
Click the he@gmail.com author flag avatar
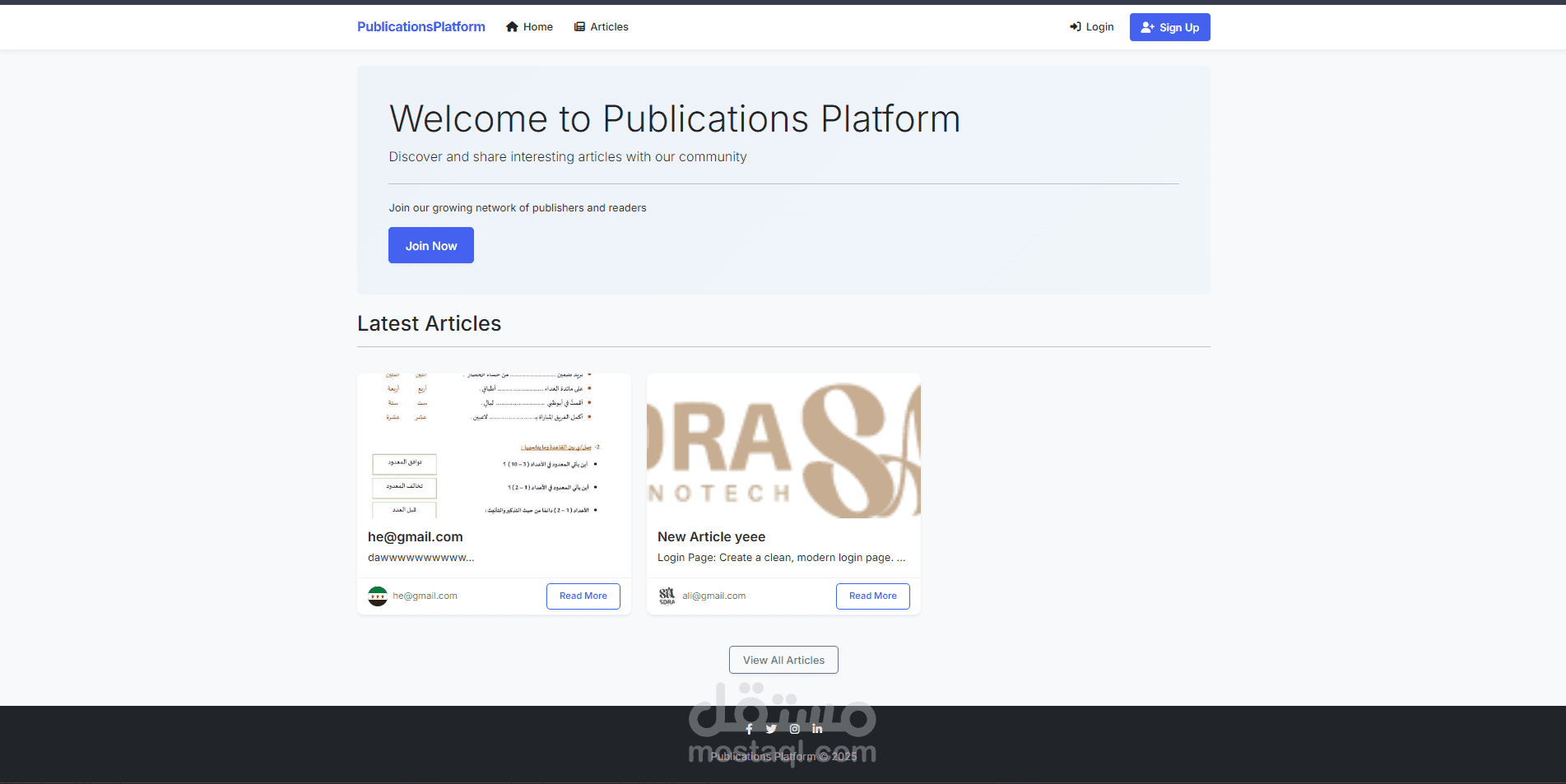(378, 596)
